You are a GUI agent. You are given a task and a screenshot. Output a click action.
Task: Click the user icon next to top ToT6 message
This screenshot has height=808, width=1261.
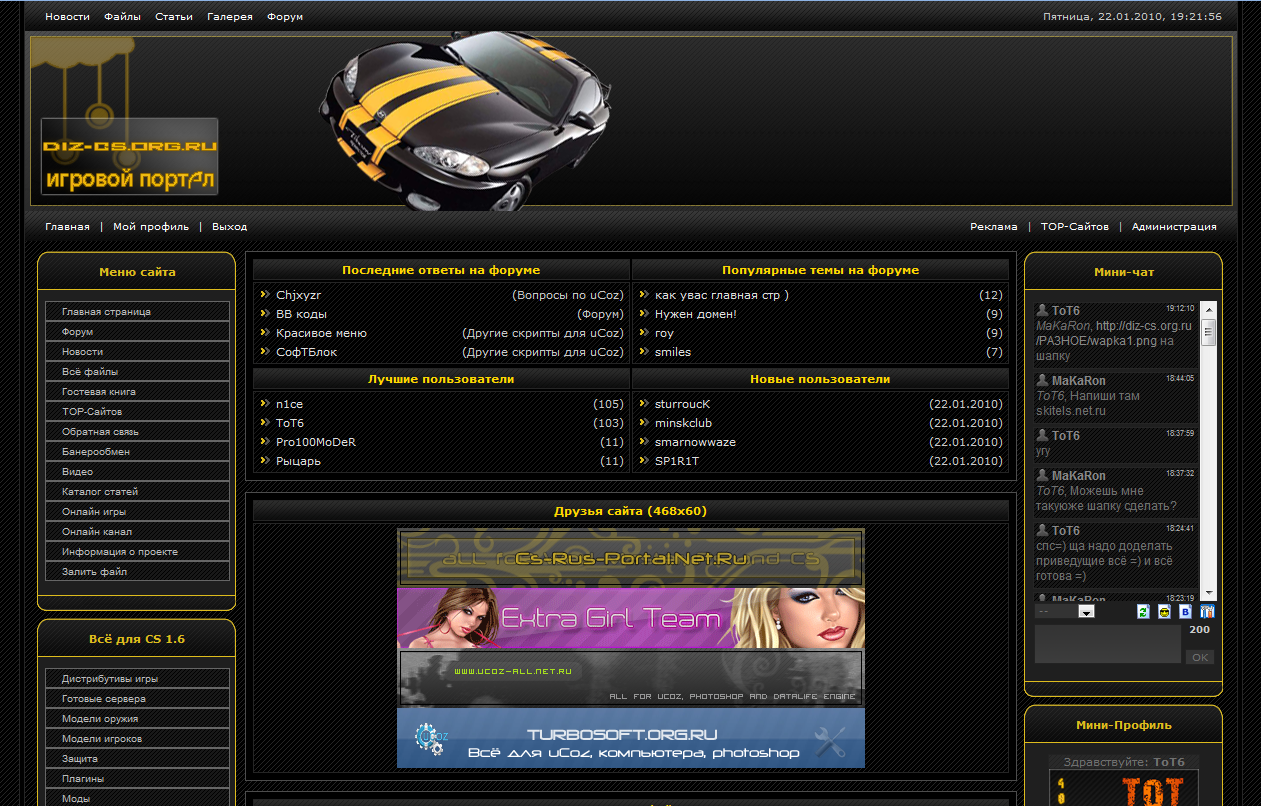[x=1043, y=311]
